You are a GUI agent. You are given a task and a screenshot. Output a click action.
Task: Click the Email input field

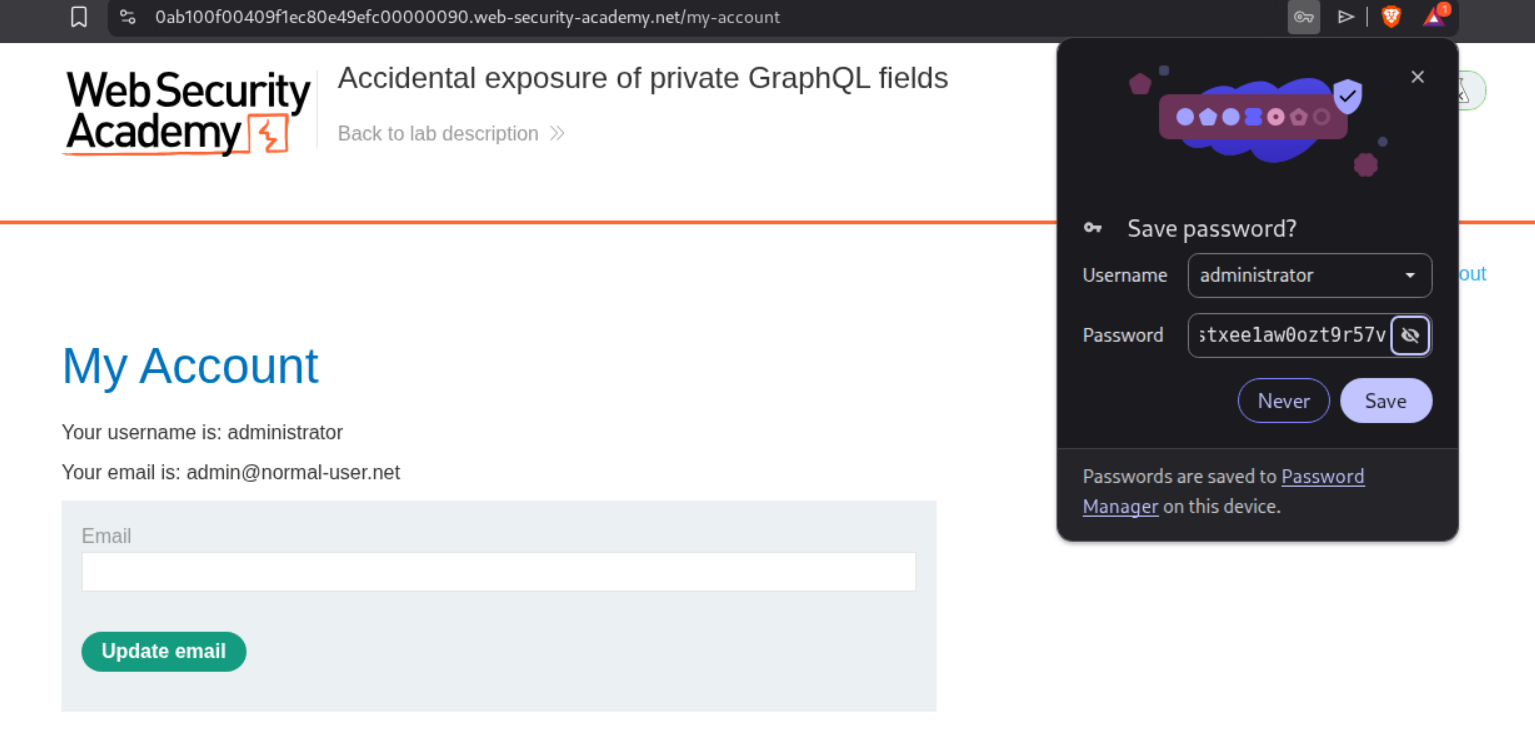coord(498,572)
